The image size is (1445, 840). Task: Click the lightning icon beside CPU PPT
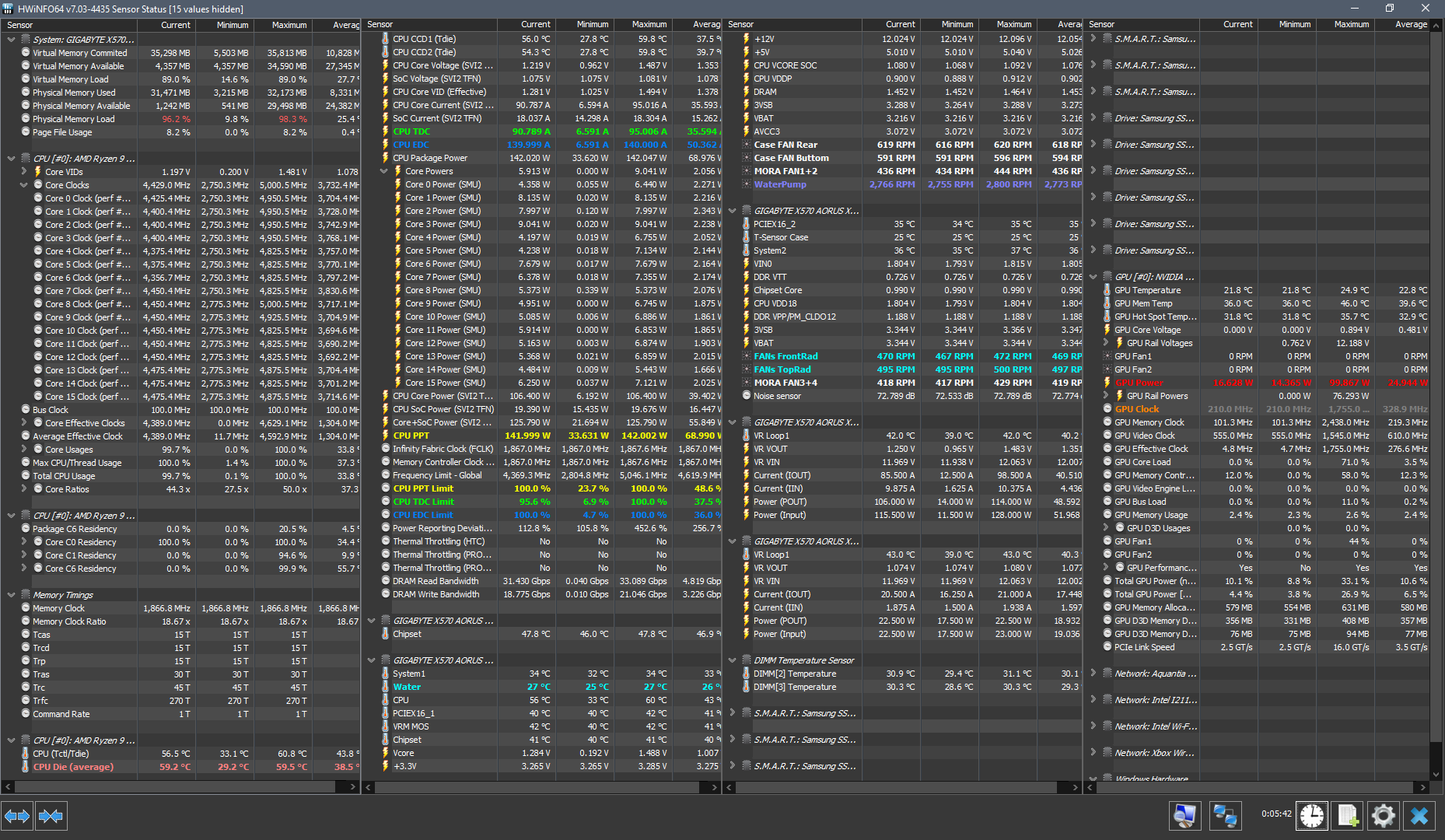384,436
